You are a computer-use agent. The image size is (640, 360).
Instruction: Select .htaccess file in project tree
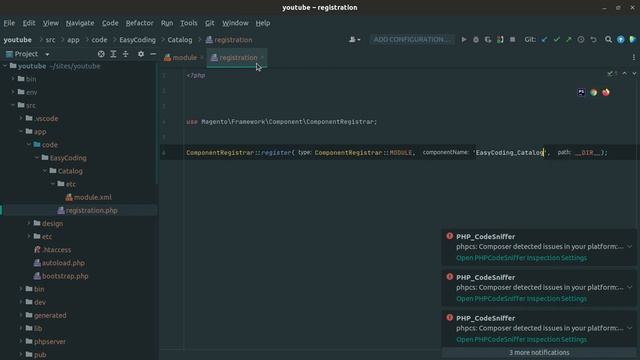tap(56, 250)
